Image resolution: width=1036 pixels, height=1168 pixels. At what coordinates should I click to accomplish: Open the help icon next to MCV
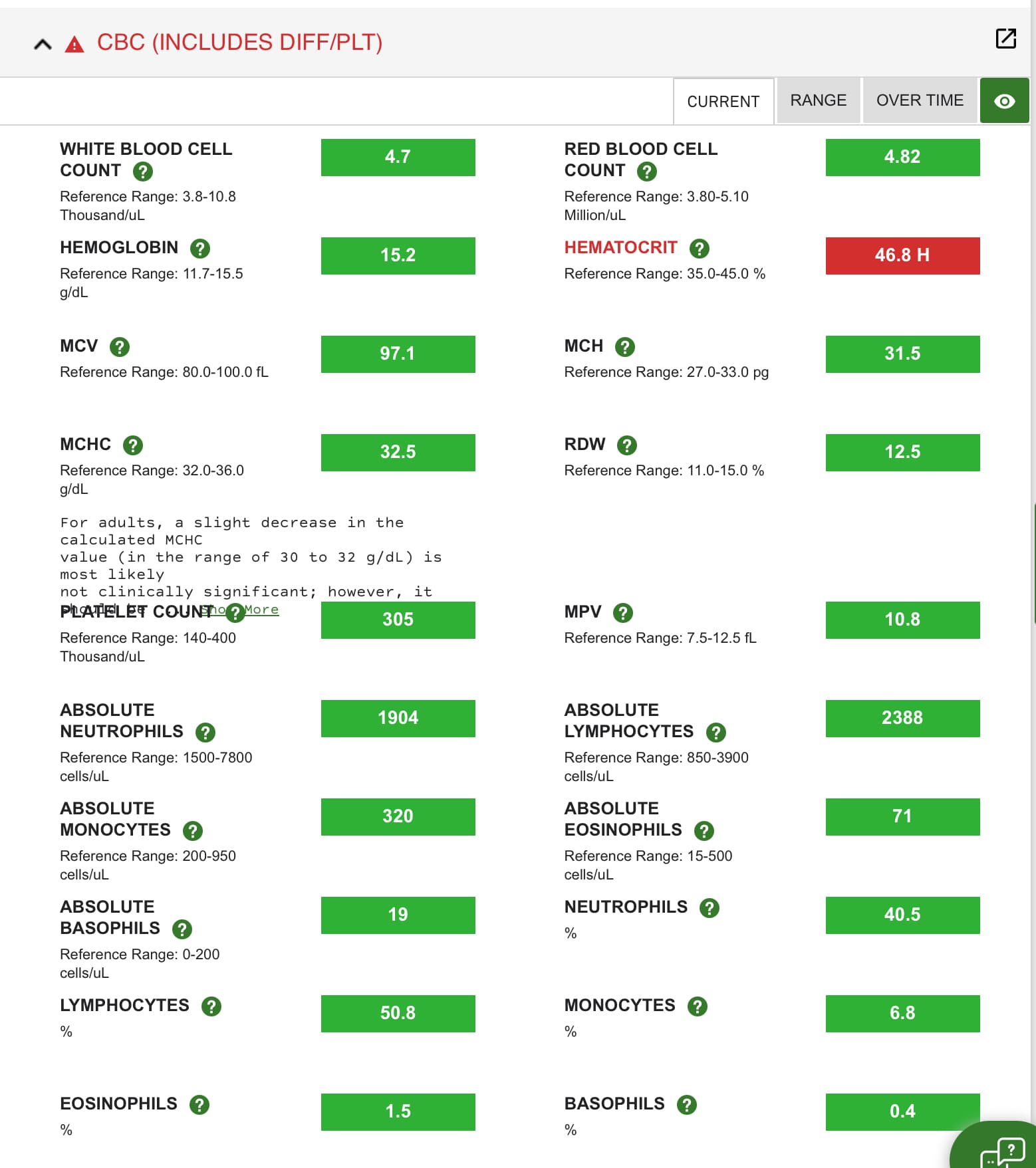(x=120, y=347)
